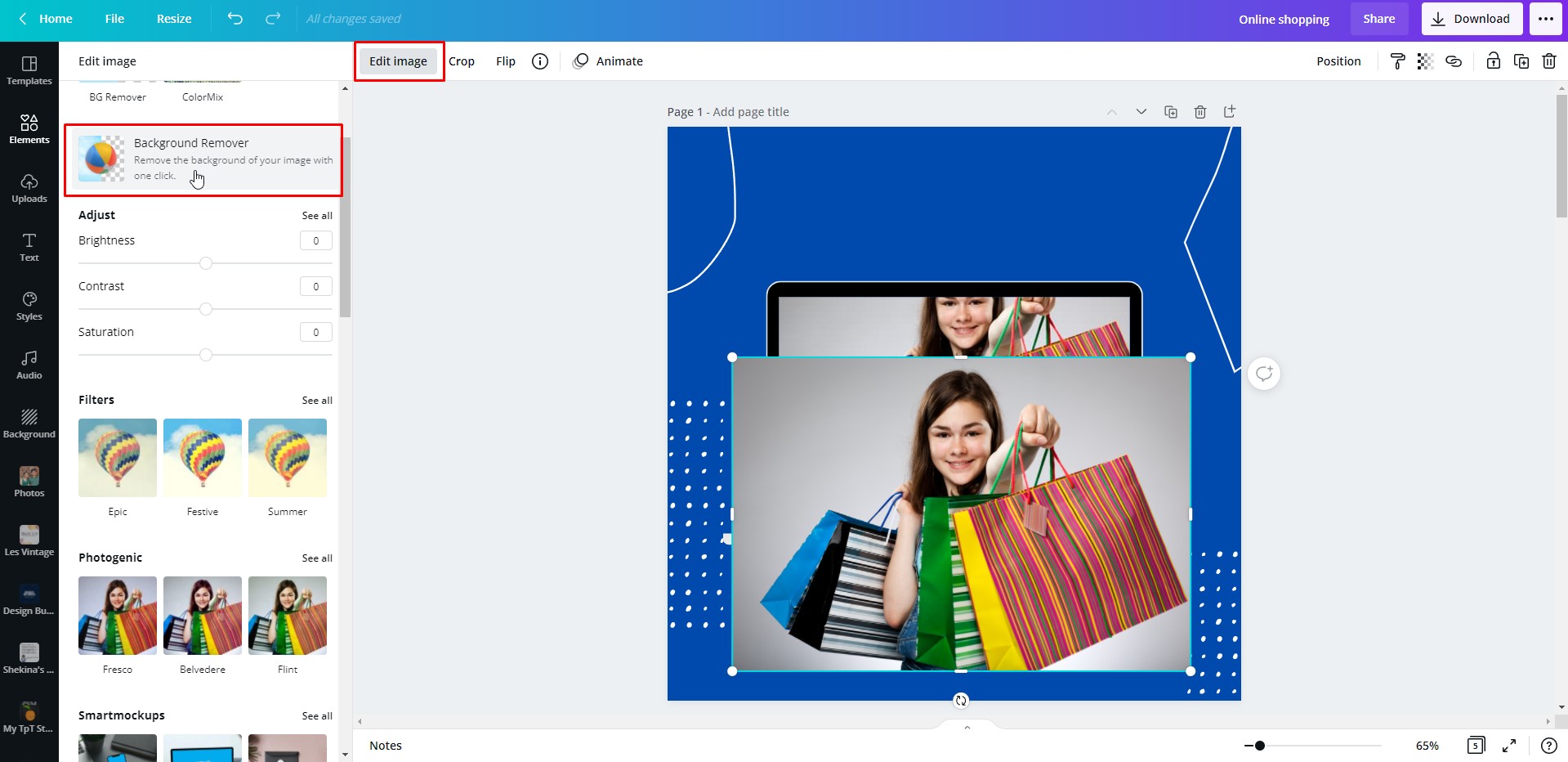This screenshot has height=762, width=1568.
Task: Open the Les Vintage folder
Action: click(29, 542)
